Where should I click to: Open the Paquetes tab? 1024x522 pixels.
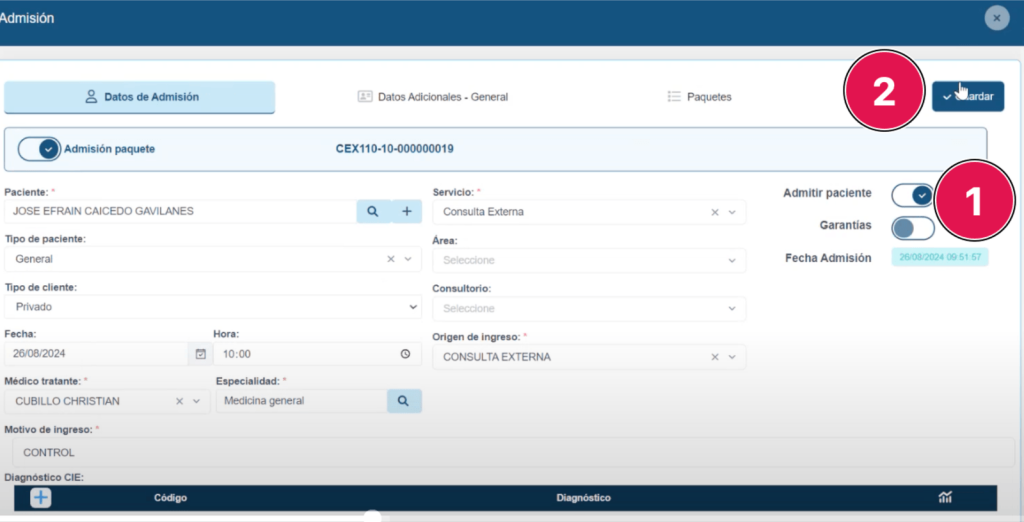click(699, 97)
